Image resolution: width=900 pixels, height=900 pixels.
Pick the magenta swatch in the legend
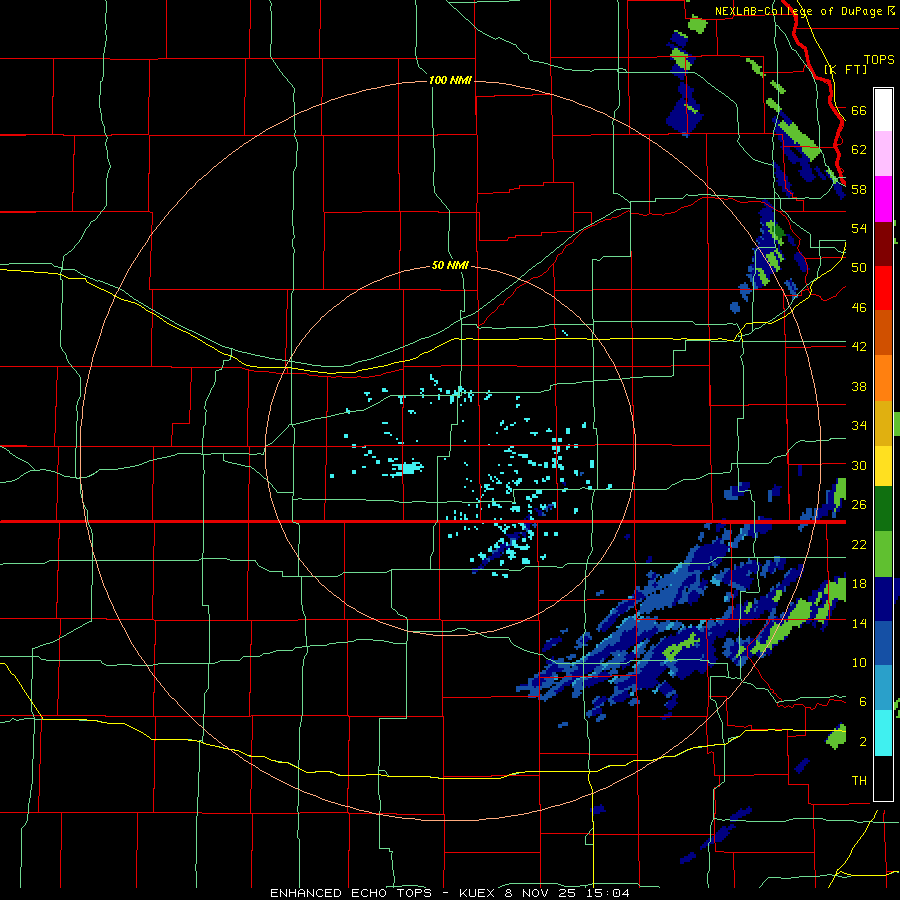[883, 199]
